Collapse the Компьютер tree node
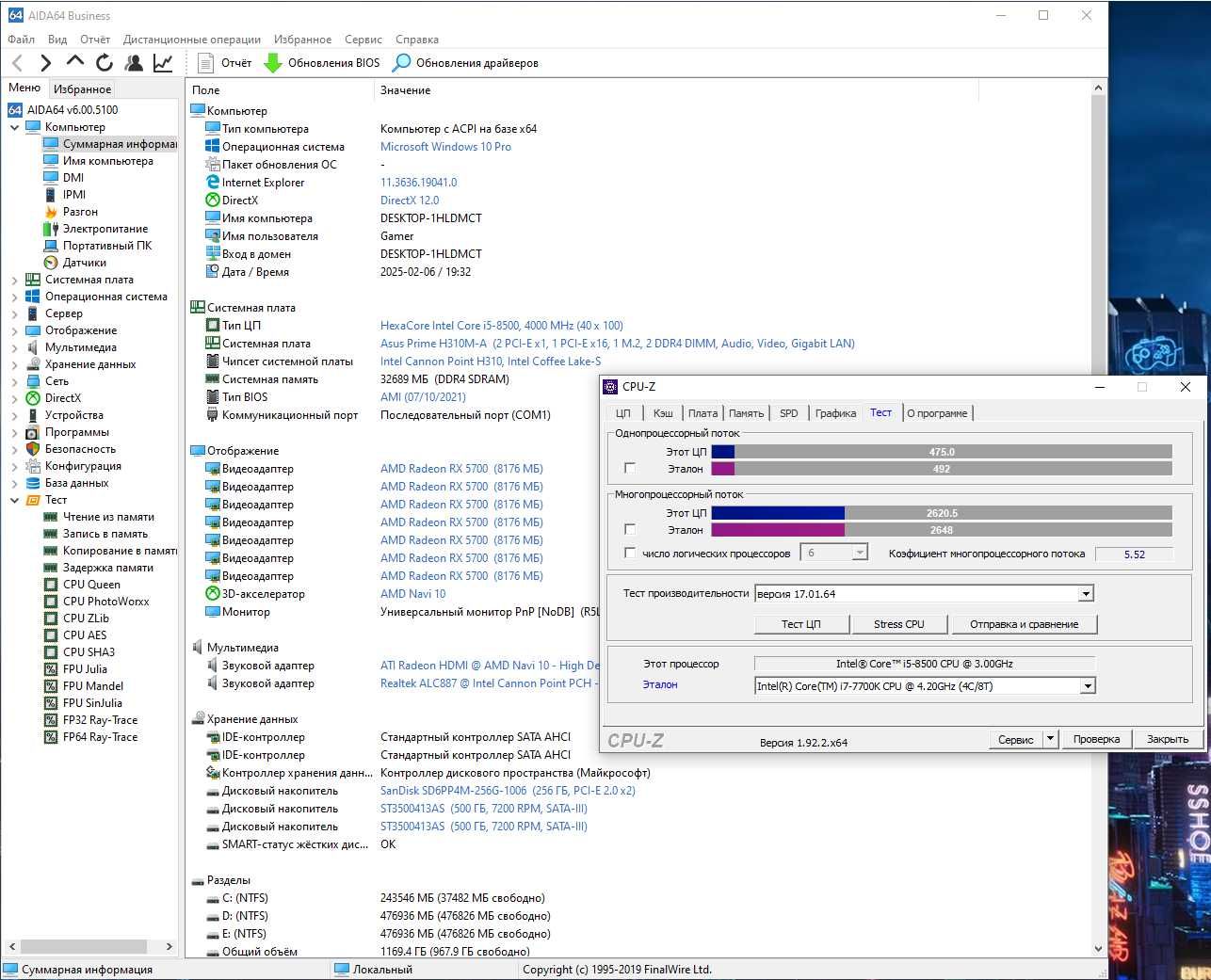This screenshot has height=980, width=1211. click(14, 127)
